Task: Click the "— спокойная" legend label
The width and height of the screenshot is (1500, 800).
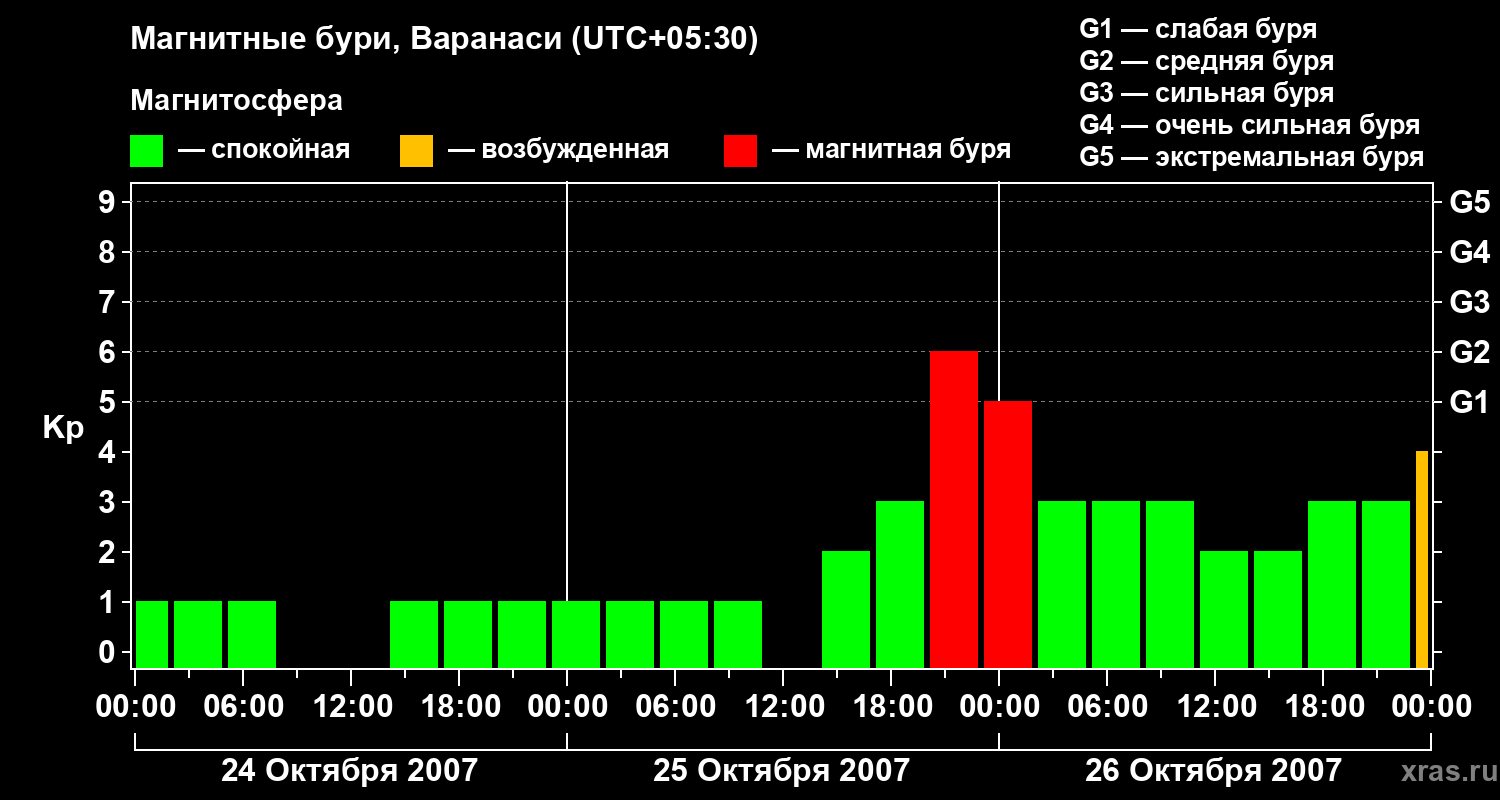Action: pos(264,150)
